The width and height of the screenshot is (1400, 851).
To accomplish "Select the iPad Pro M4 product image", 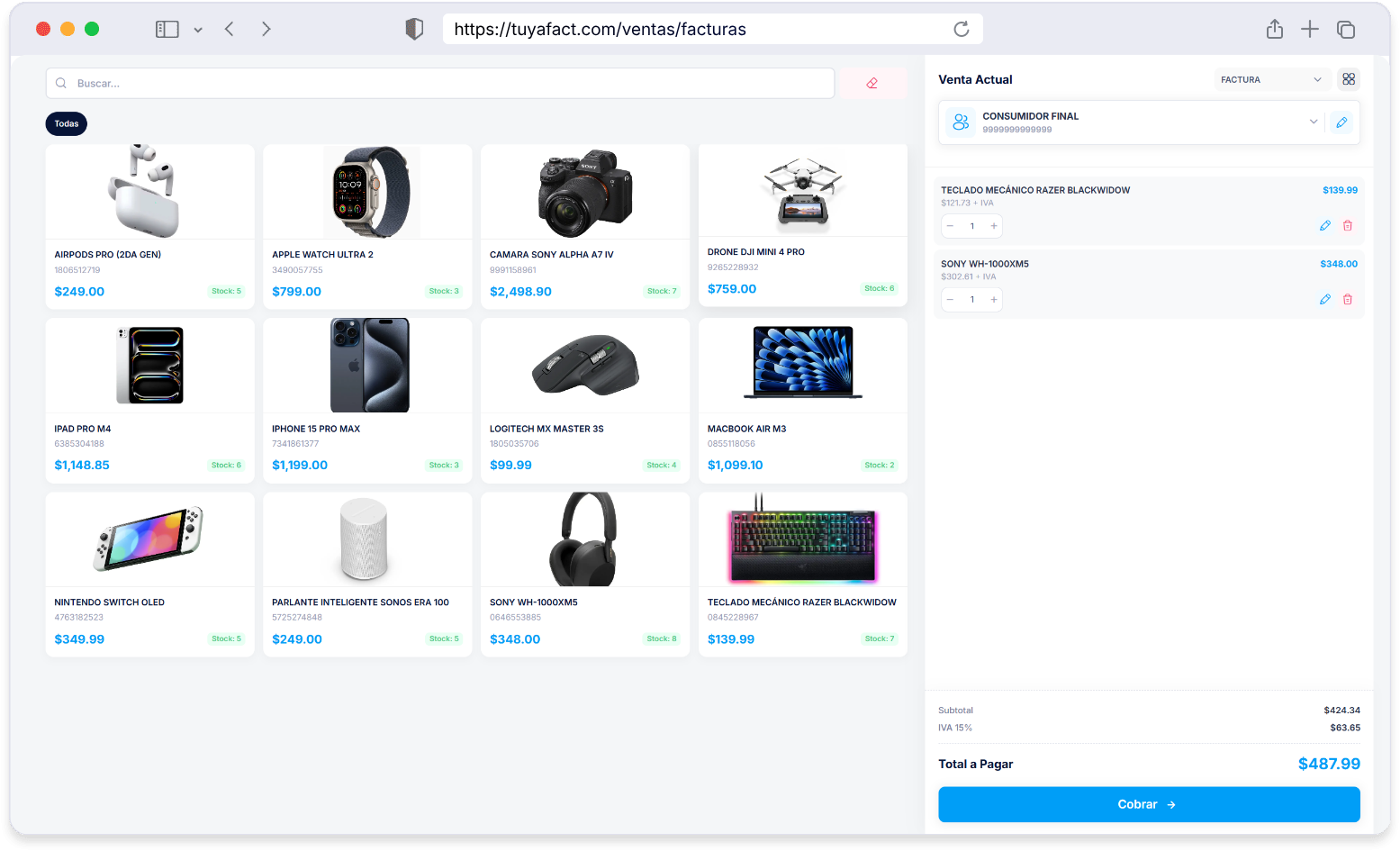I will click(149, 365).
